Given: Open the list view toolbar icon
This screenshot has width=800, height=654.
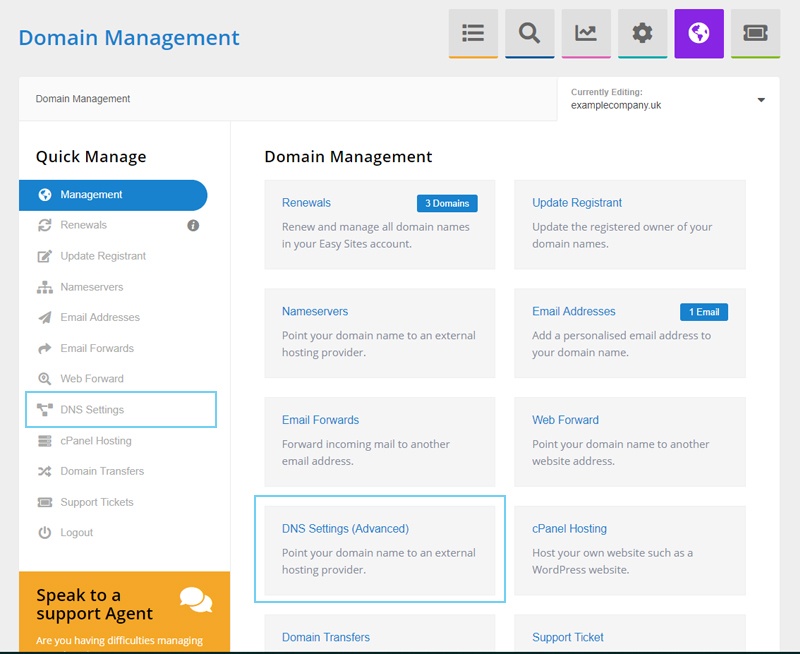Looking at the screenshot, I should tap(473, 34).
